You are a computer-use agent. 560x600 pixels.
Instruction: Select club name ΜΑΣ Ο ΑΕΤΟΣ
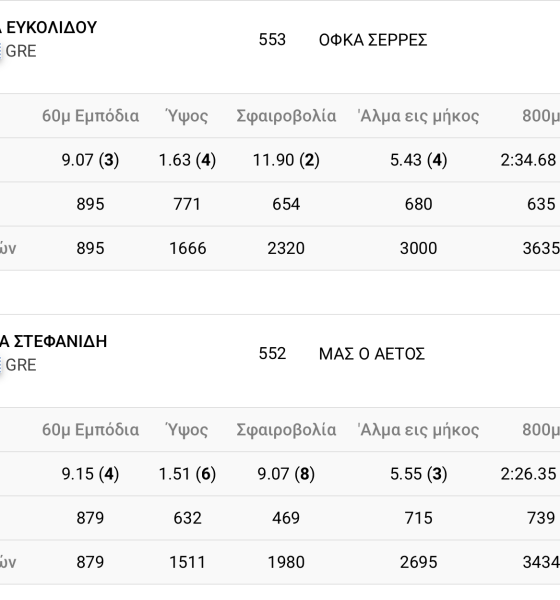tap(372, 354)
